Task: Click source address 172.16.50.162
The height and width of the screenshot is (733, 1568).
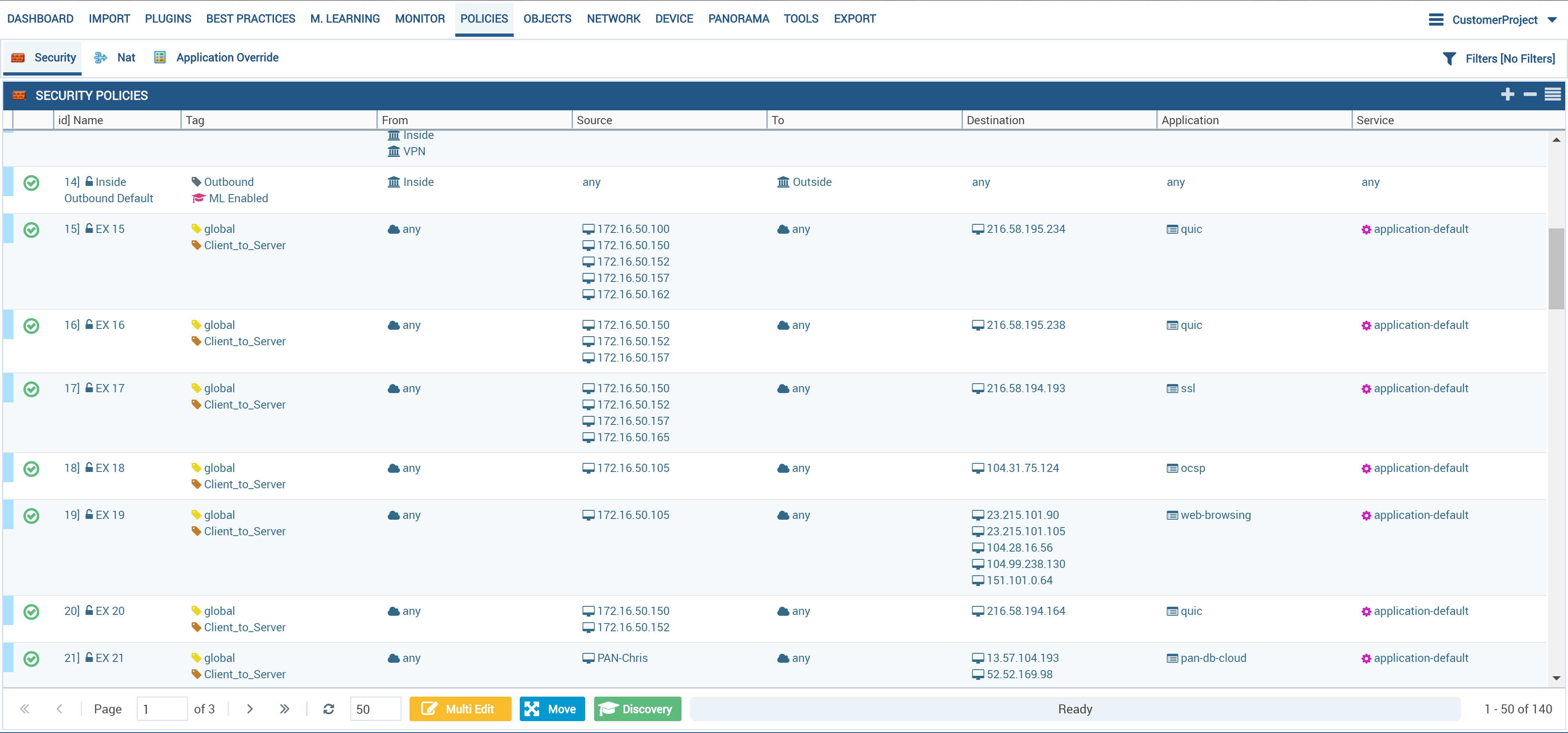Action: pos(633,294)
